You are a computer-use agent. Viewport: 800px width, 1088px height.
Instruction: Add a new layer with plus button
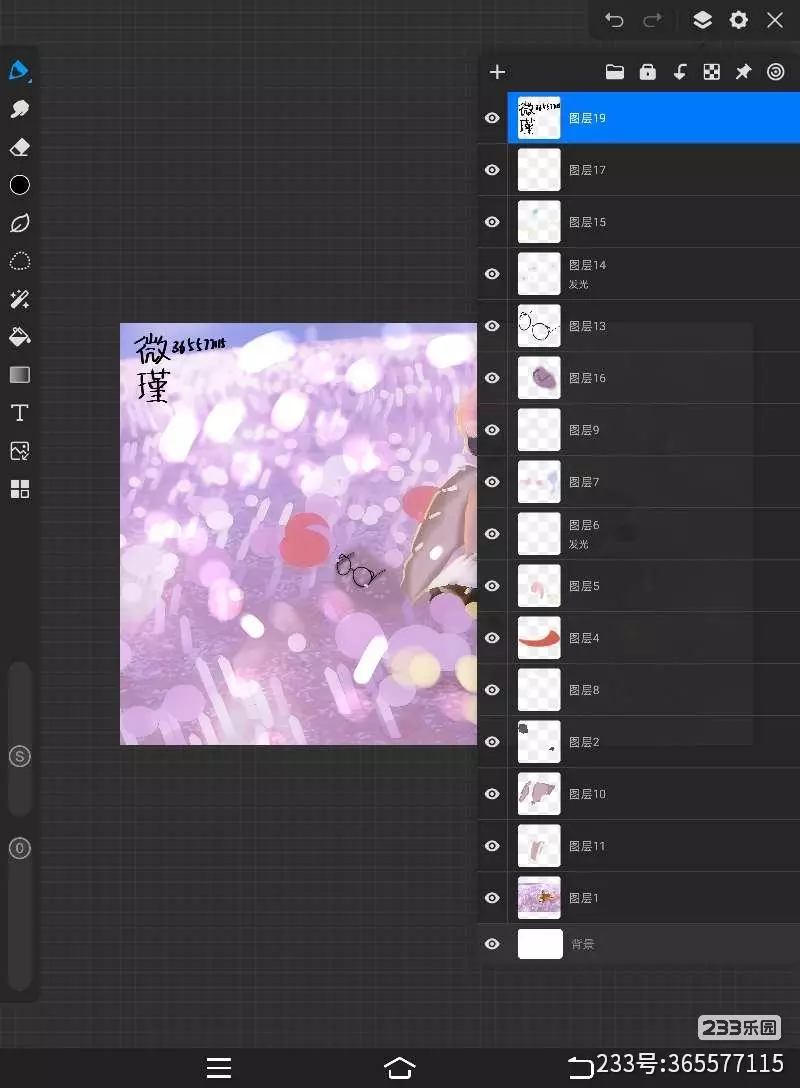pyautogui.click(x=497, y=72)
